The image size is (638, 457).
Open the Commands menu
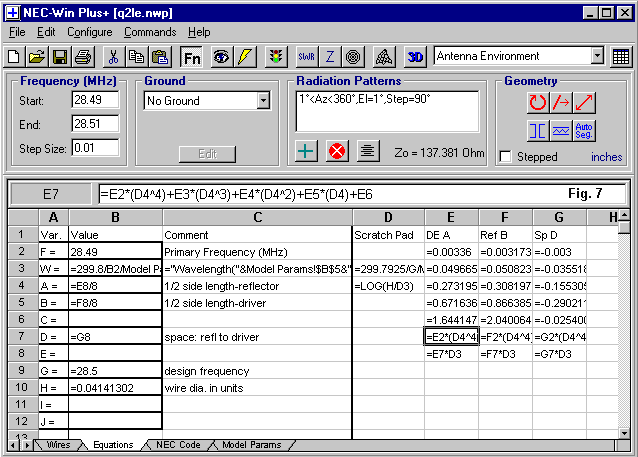[150, 32]
